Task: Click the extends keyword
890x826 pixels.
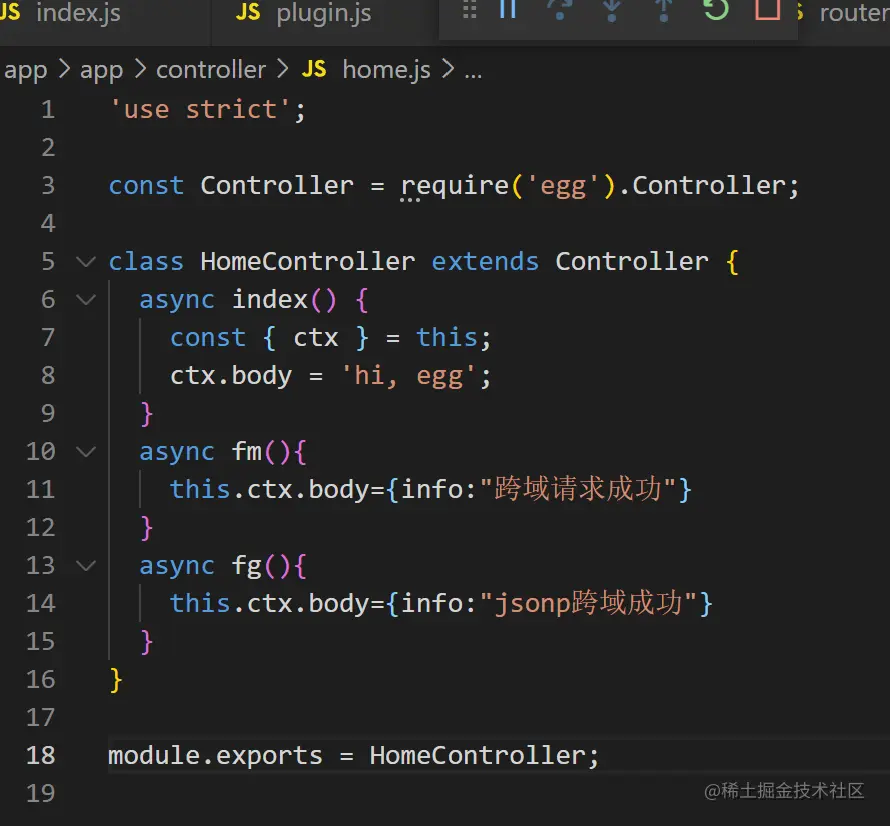Action: (x=485, y=262)
